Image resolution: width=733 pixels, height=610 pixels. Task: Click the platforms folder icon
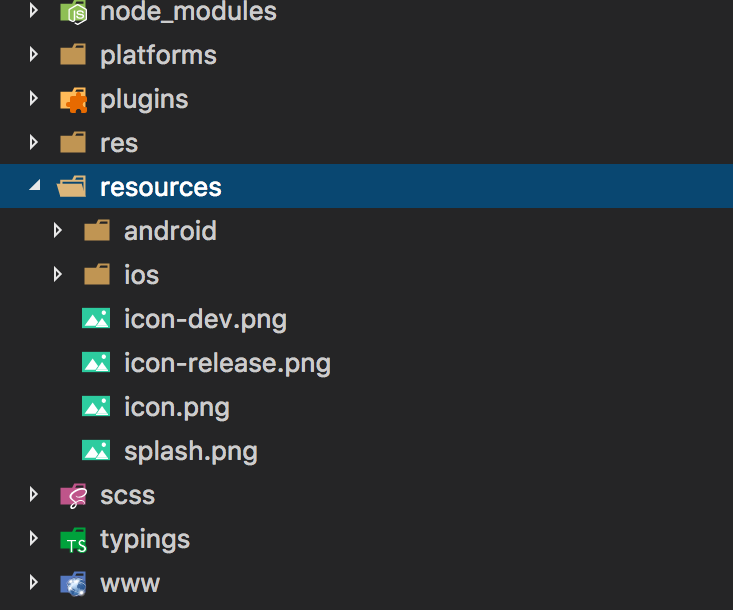click(73, 54)
